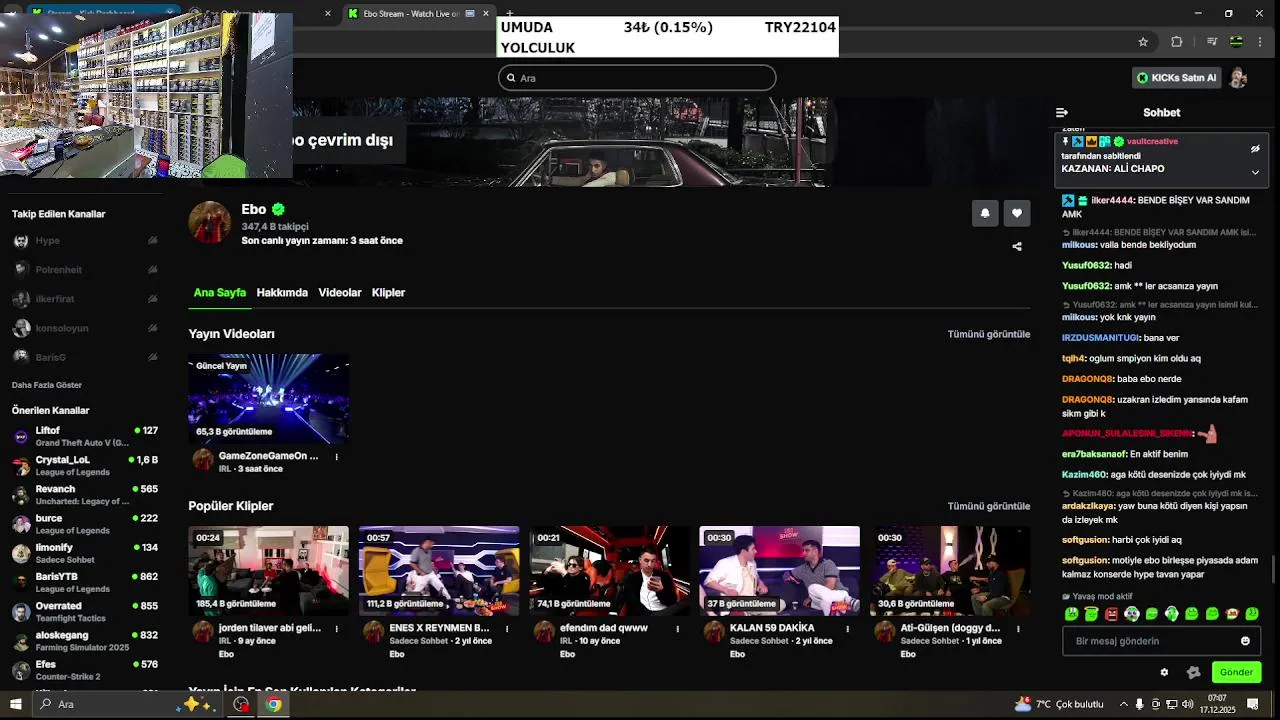1280x720 pixels.
Task: View all Yayın Videoları with Tümünü görüntüle
Action: (x=989, y=334)
